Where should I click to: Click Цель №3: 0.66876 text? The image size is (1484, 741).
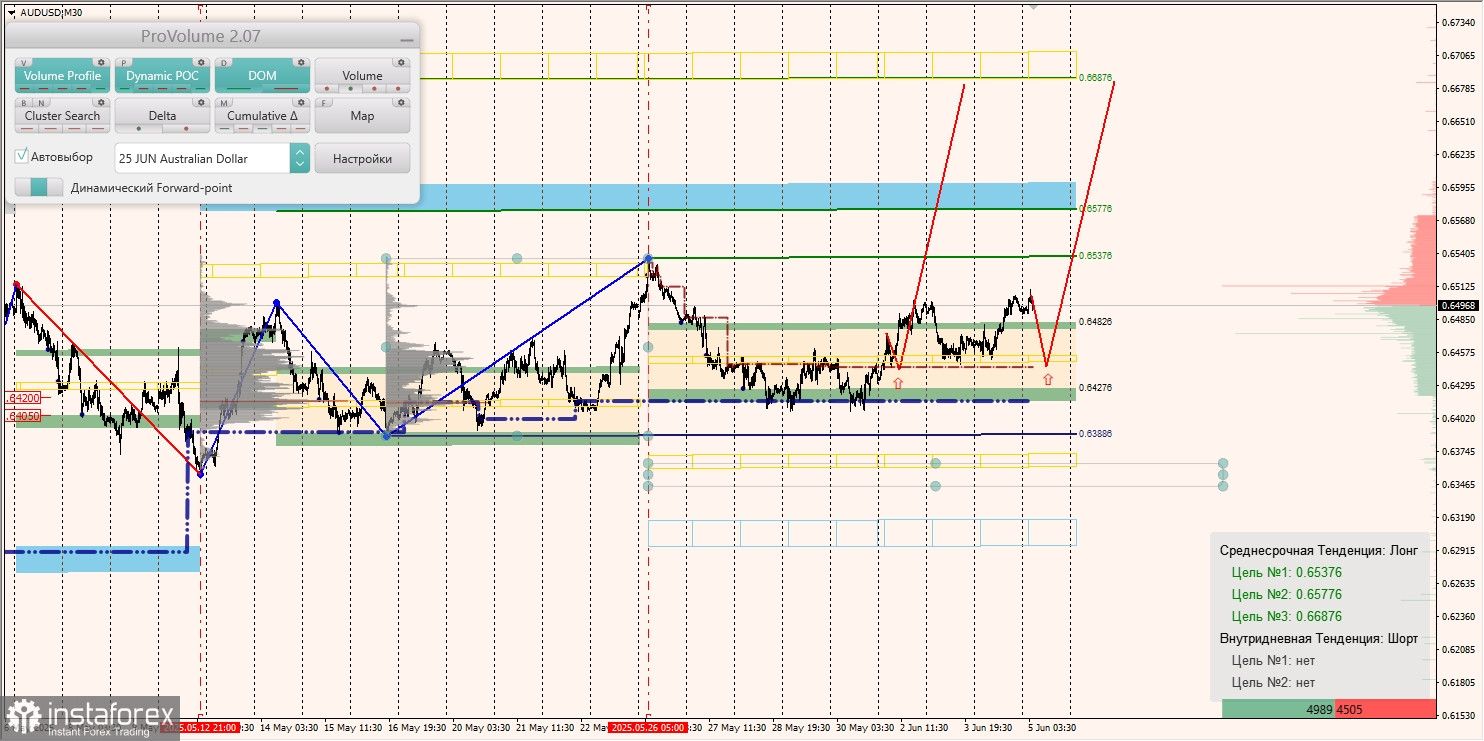1287,617
